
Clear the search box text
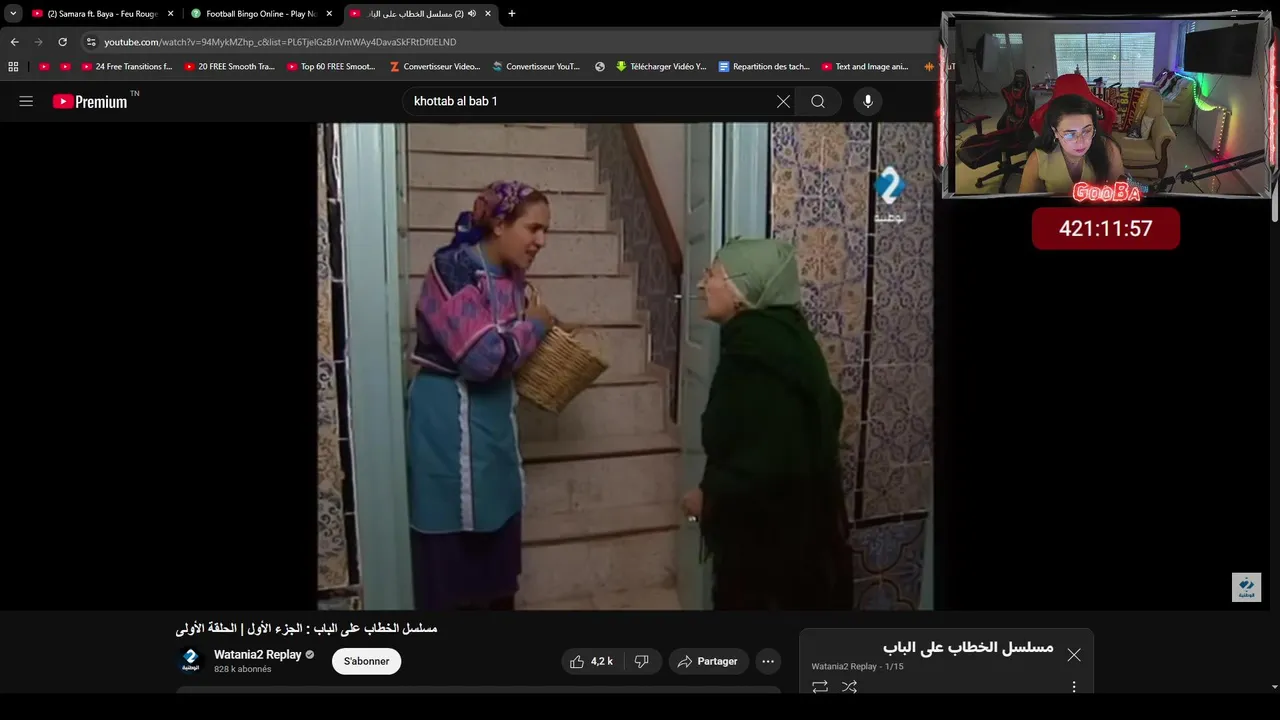(x=783, y=101)
